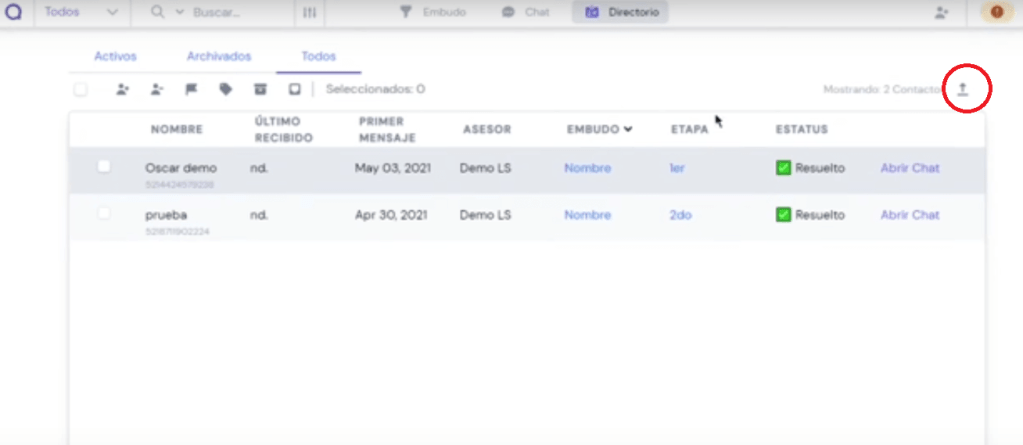Open the filter sliders icon beside search
1023x445 pixels.
(x=309, y=12)
